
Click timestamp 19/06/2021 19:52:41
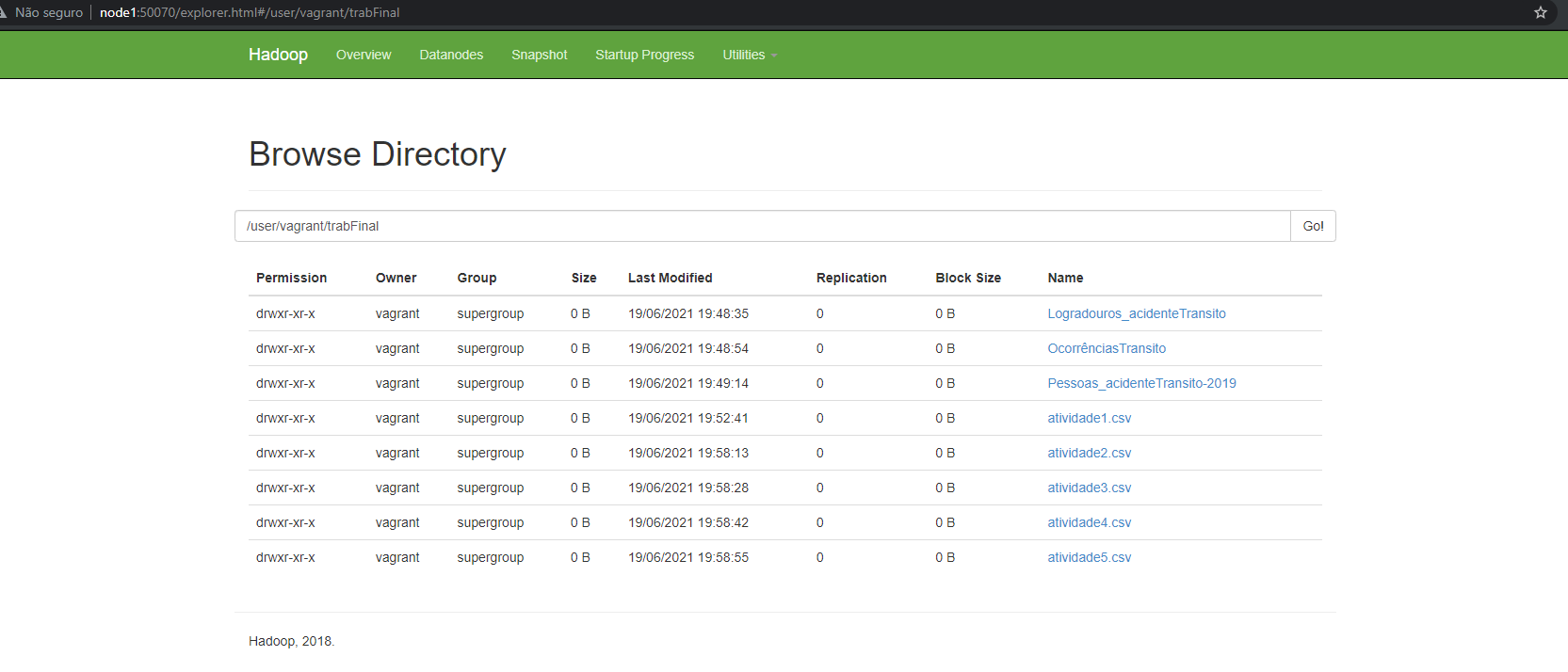click(688, 418)
